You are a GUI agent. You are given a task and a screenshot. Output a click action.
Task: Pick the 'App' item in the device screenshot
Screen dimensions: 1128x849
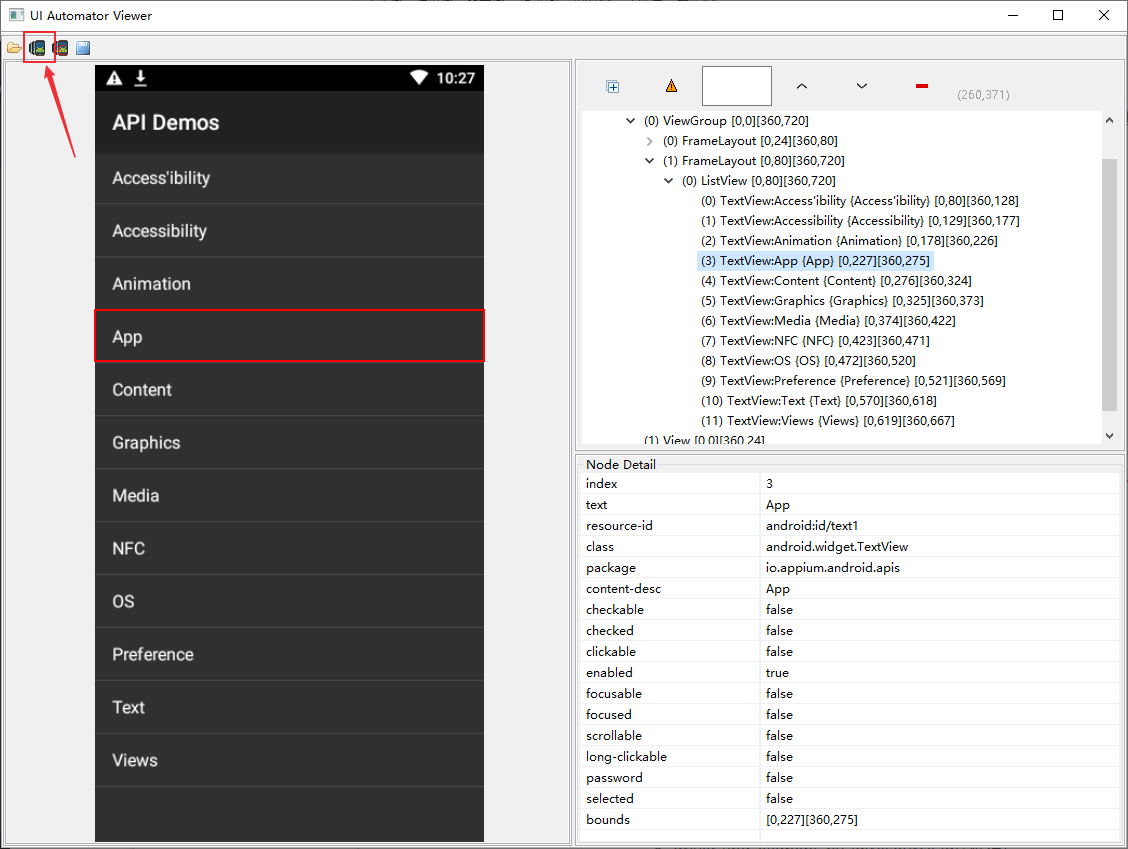pos(289,336)
